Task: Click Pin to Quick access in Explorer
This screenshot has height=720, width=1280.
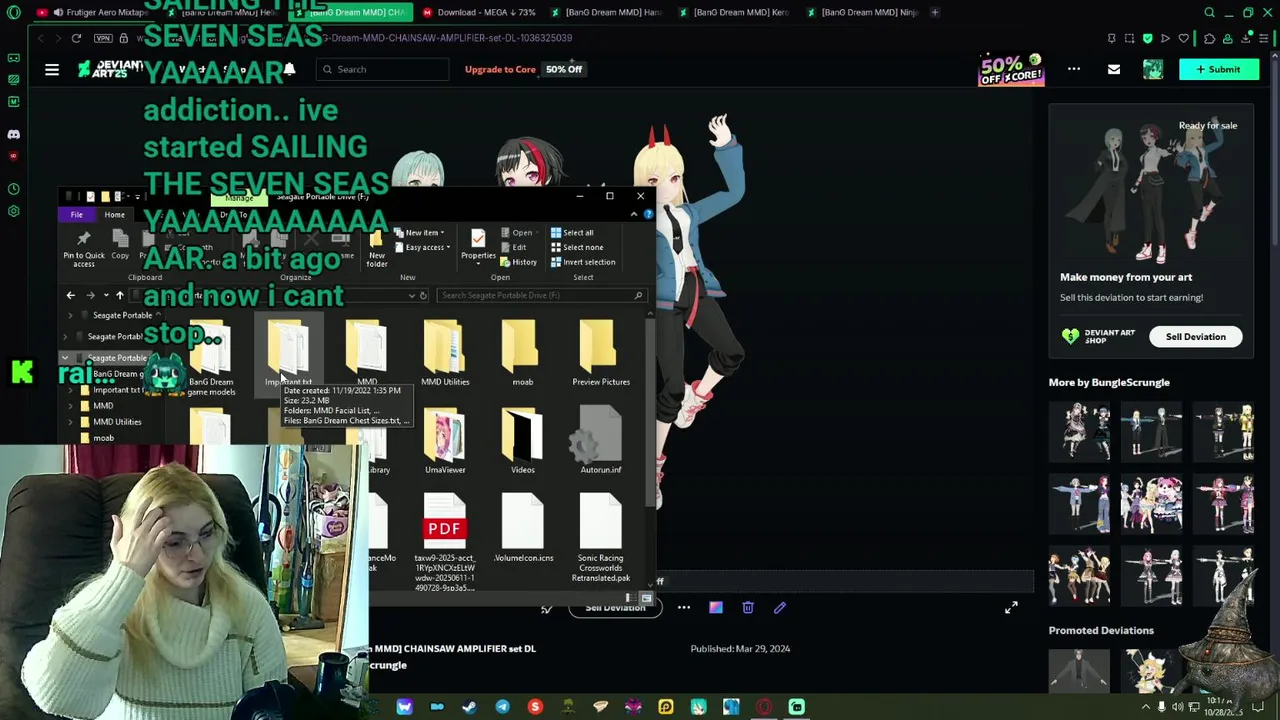Action: [84, 248]
